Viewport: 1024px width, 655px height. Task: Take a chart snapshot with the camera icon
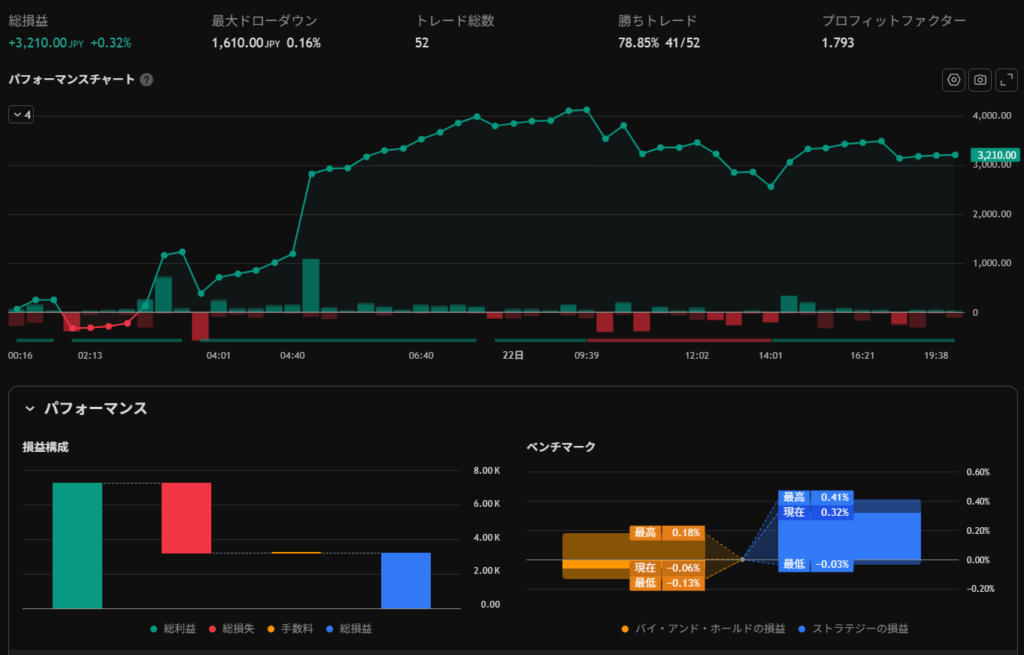pos(980,80)
